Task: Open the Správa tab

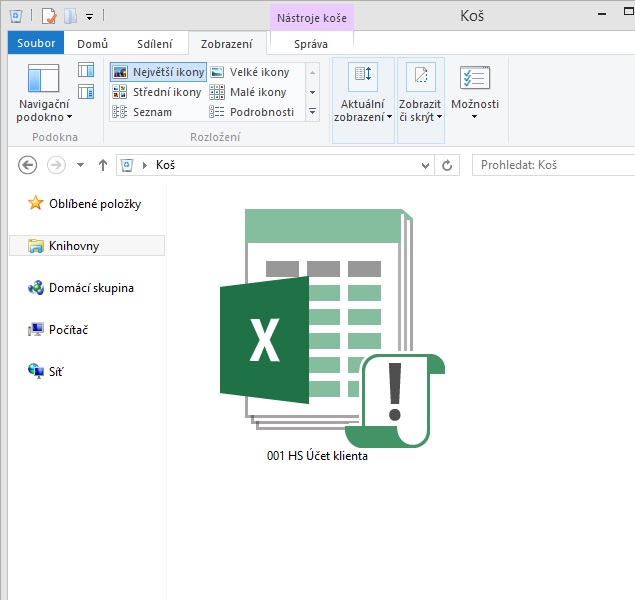Action: pos(310,43)
